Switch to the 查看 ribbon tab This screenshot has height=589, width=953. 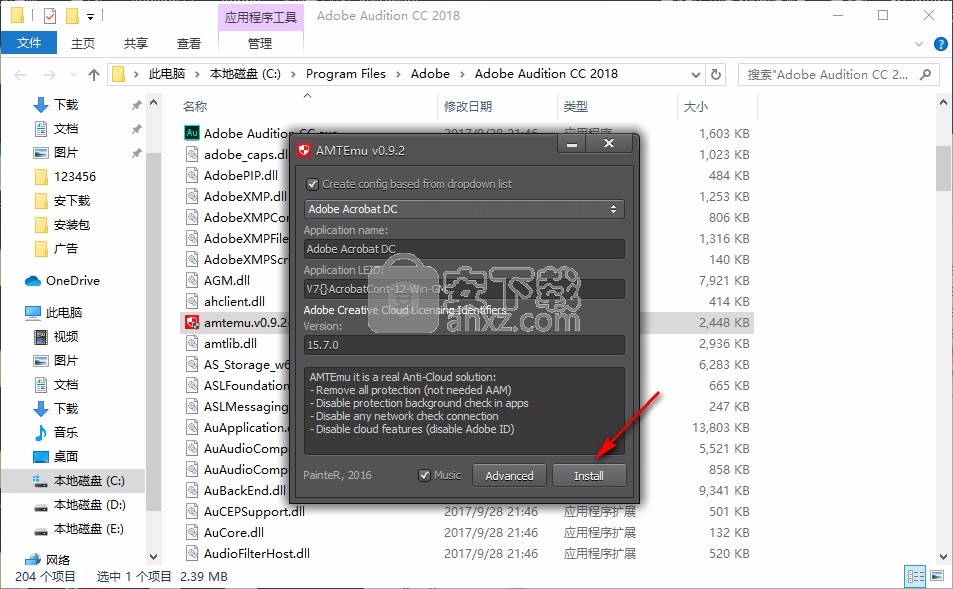pos(188,44)
